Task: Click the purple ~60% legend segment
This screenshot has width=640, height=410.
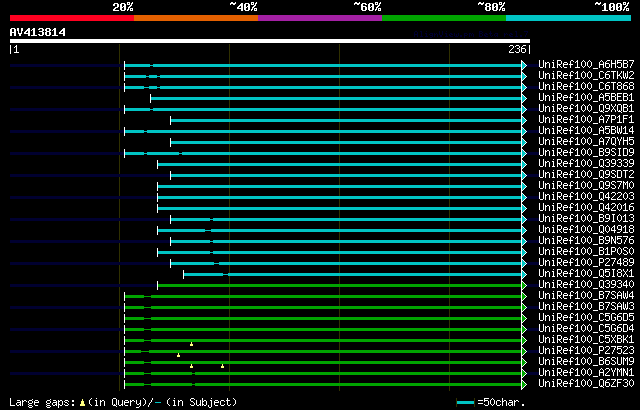Action: pyautogui.click(x=320, y=18)
